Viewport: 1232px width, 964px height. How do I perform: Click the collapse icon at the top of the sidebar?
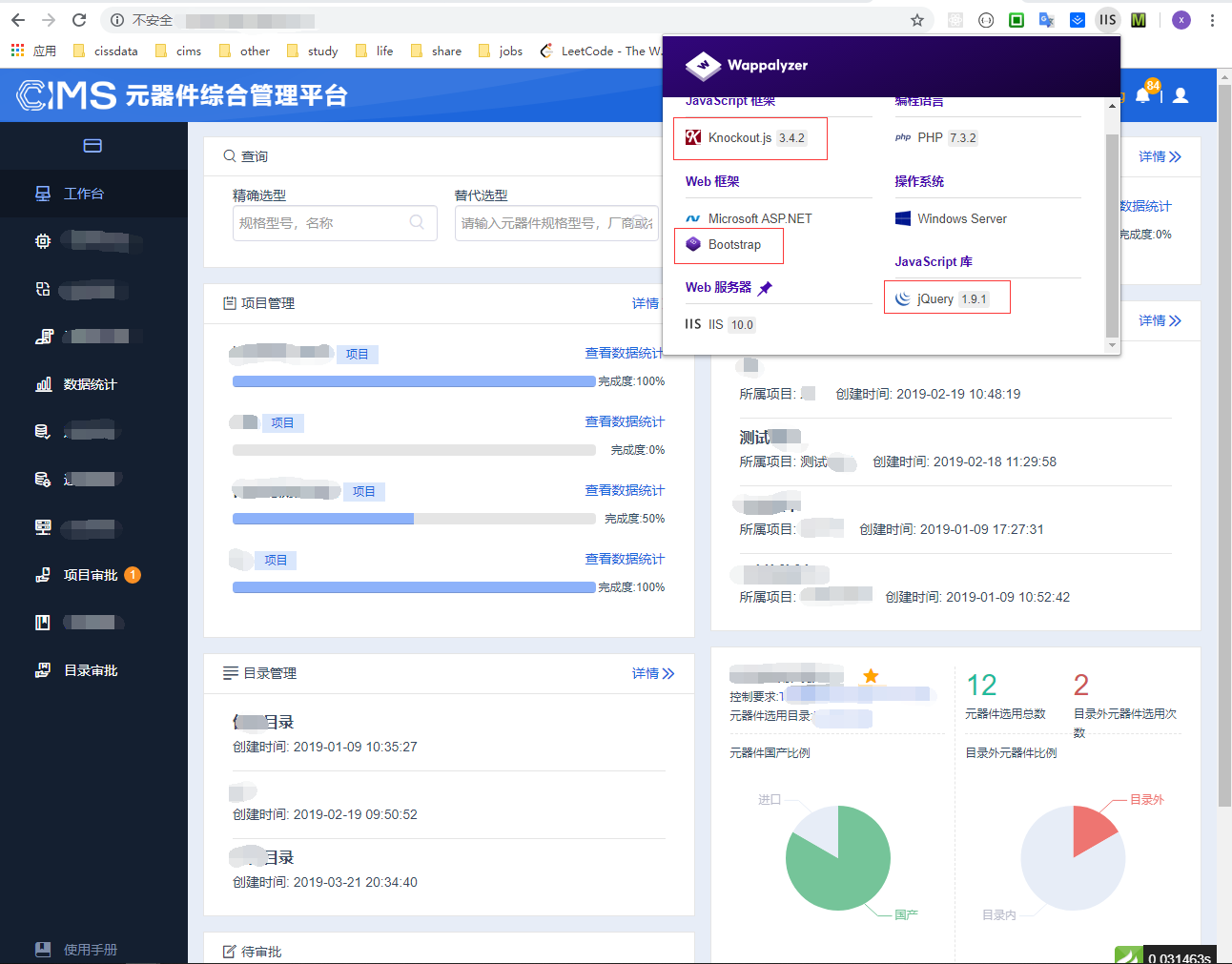[92, 145]
